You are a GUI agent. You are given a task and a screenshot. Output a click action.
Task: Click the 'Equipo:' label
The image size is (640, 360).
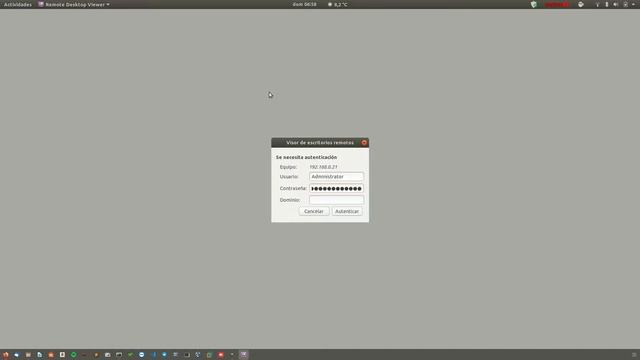pyautogui.click(x=288, y=167)
